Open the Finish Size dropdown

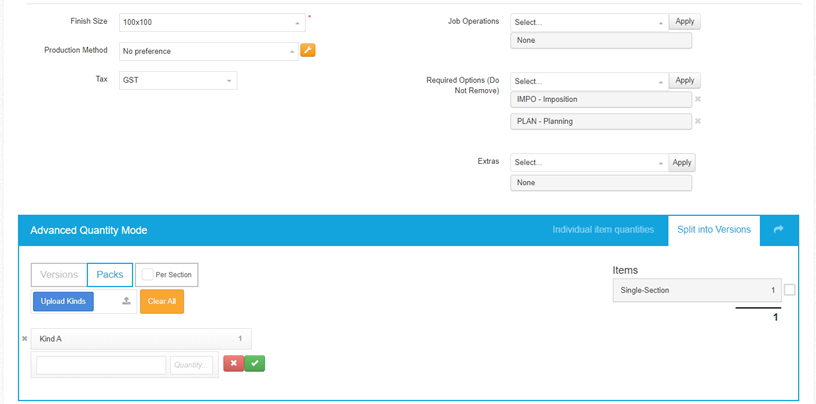(x=212, y=22)
